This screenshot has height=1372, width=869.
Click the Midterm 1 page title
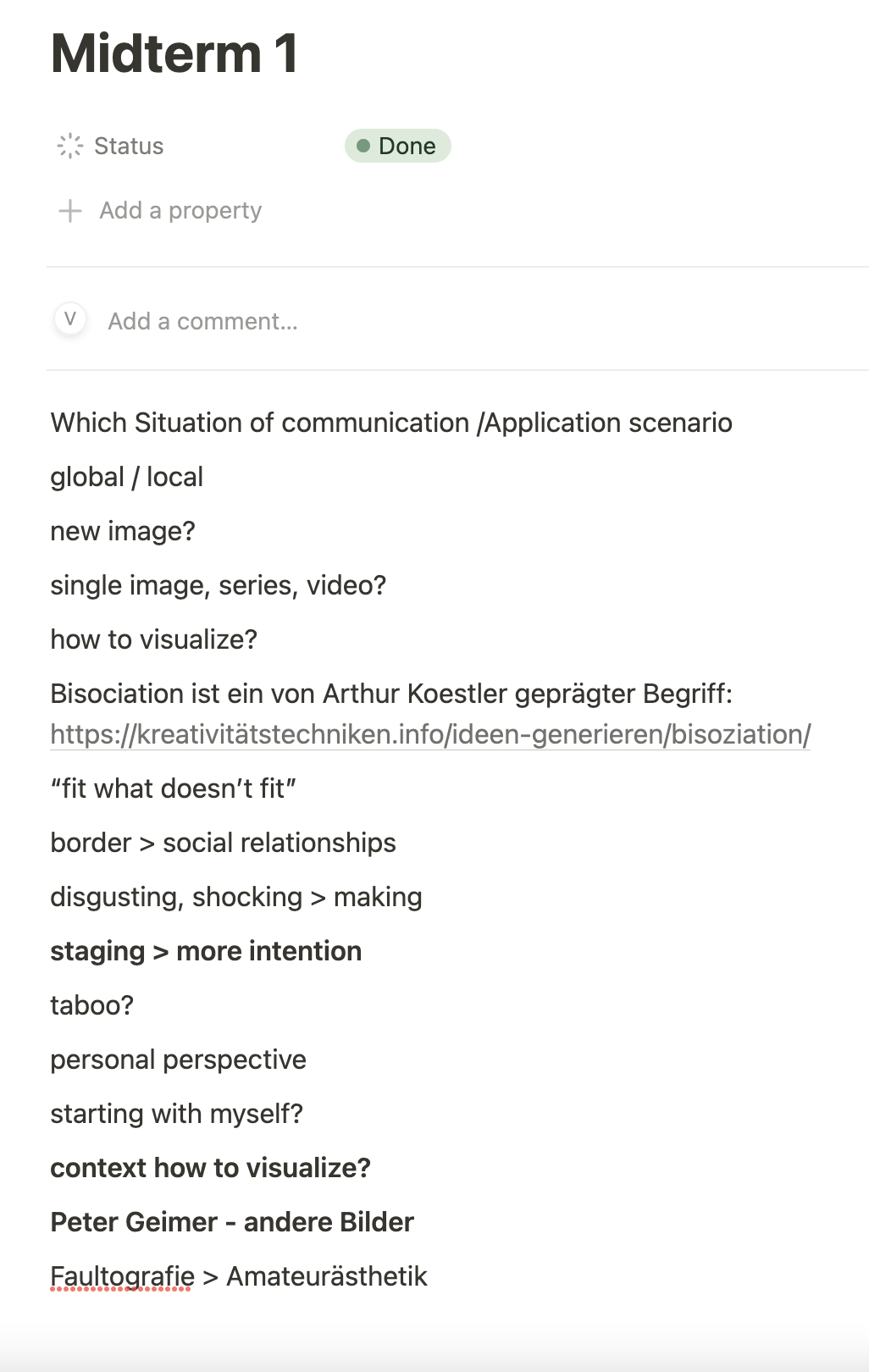click(x=174, y=53)
